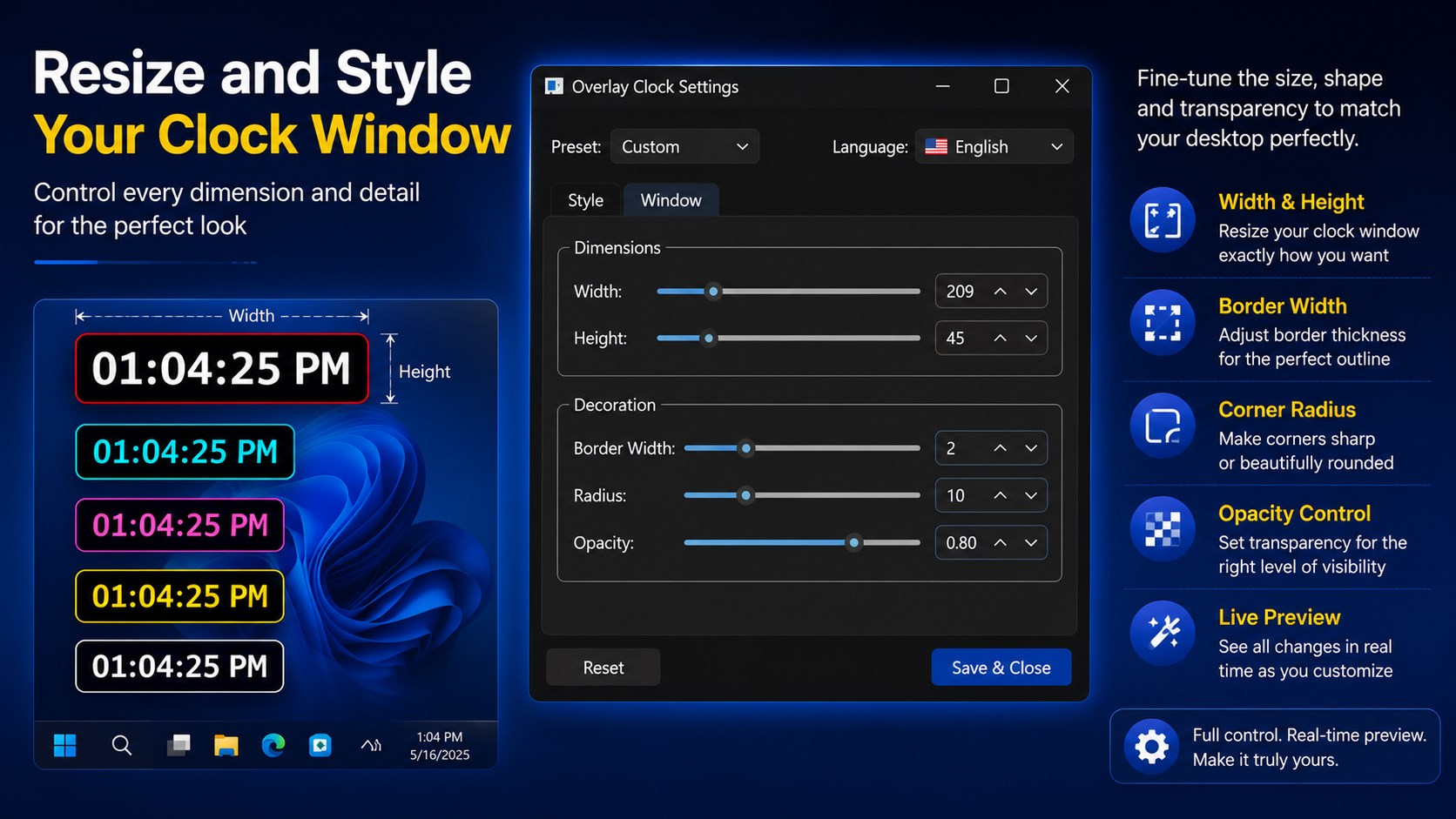Open the Windows Start menu

[65, 745]
